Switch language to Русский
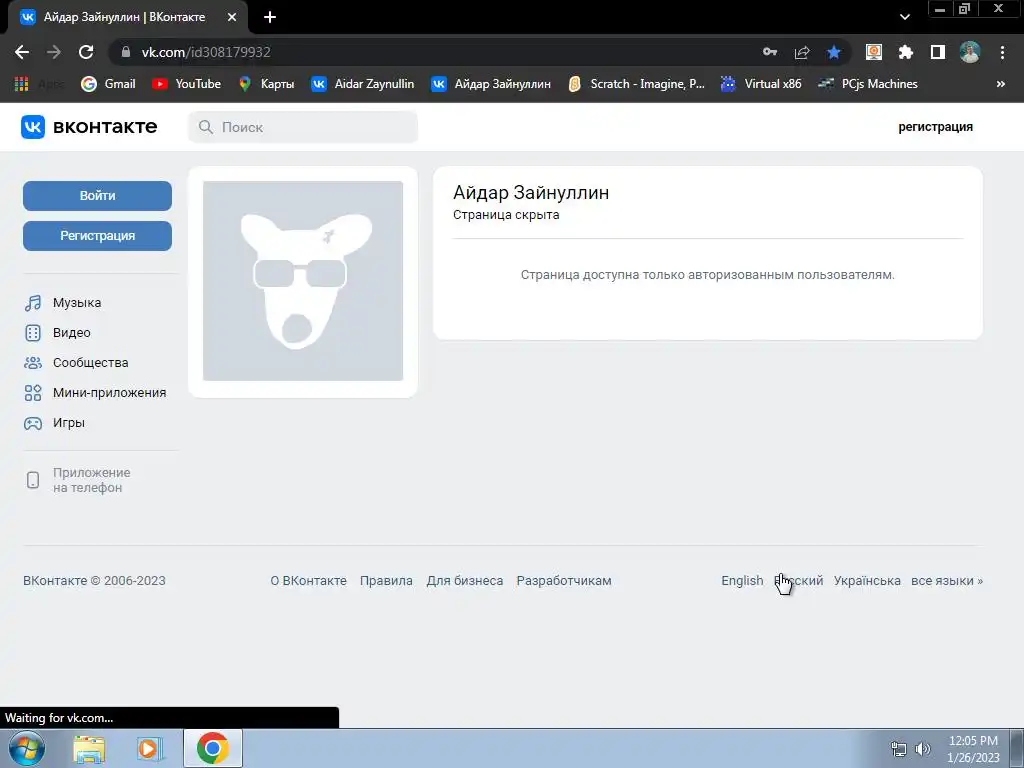Screen dimensions: 1024x768 click(x=799, y=581)
